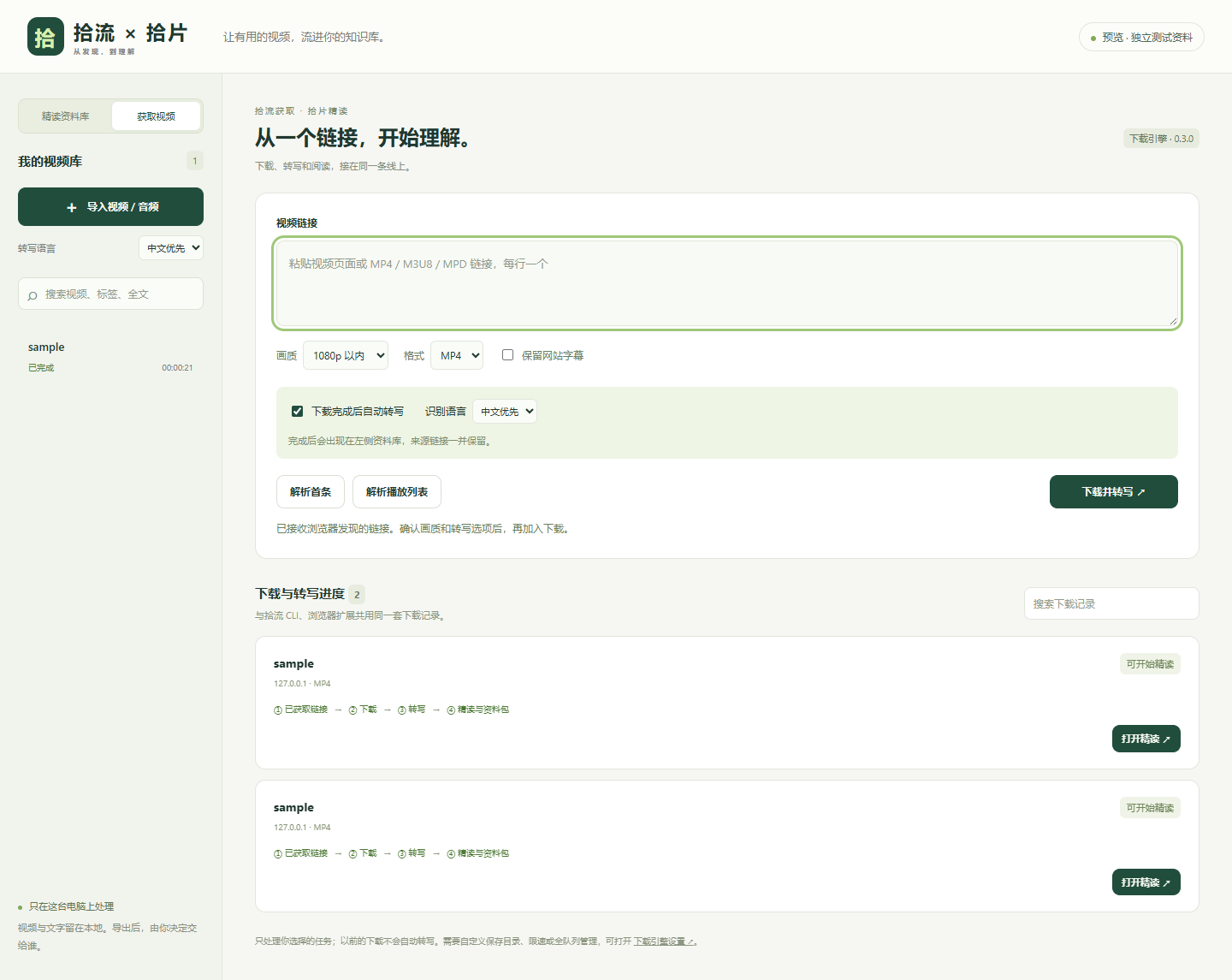Click the 下载引擎 · 0.3.0 version badge
This screenshot has width=1232, height=980.
1161,139
